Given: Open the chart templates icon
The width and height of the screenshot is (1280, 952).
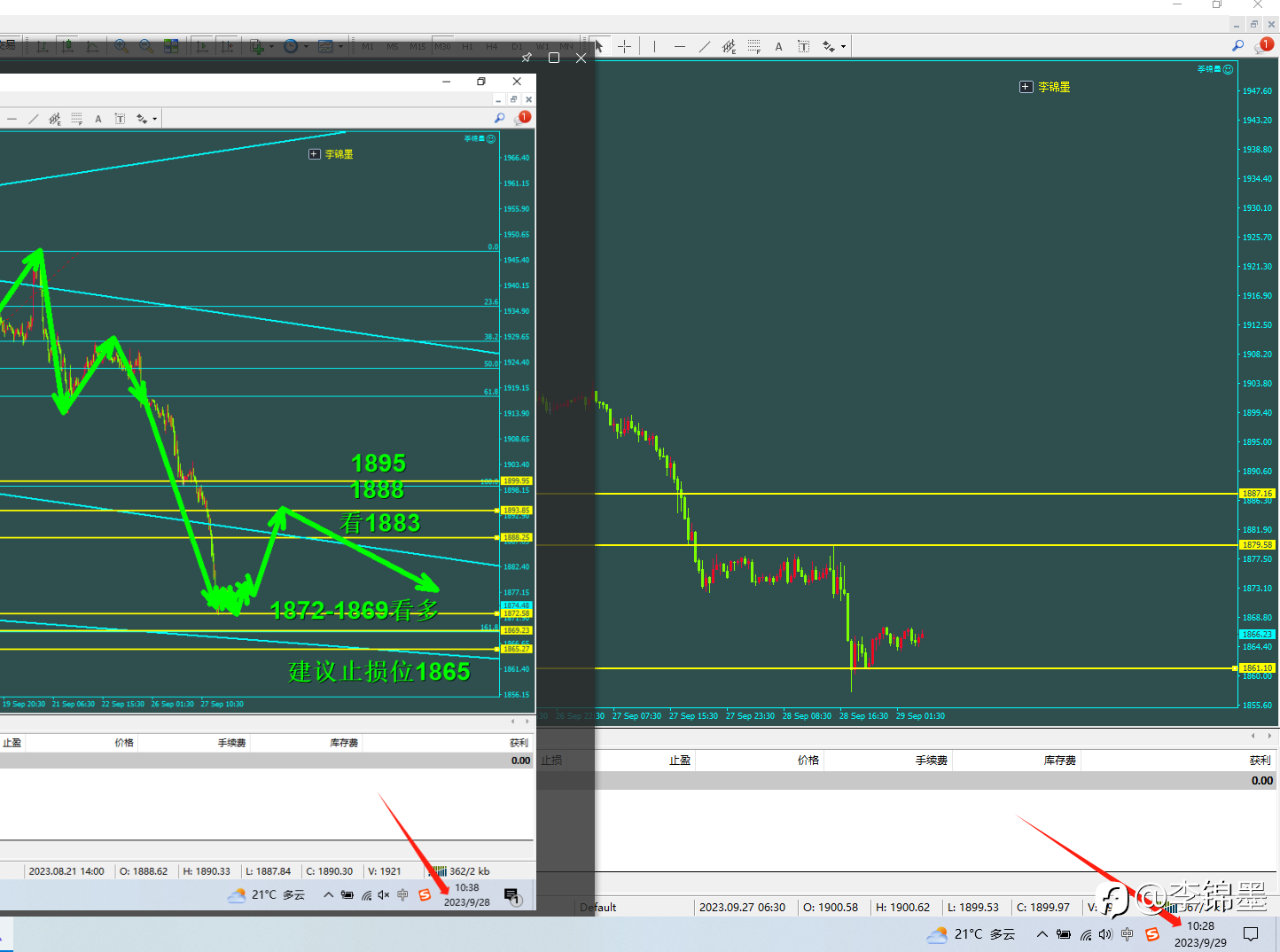Looking at the screenshot, I should pos(325,46).
